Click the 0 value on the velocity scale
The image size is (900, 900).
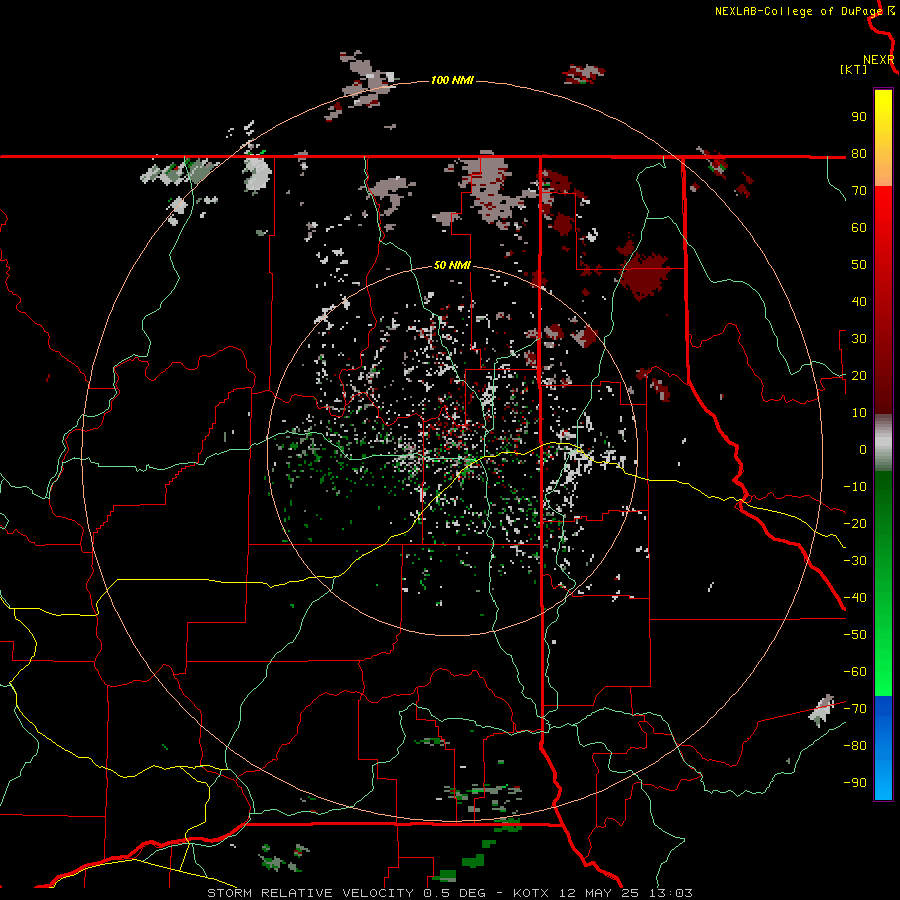point(863,449)
